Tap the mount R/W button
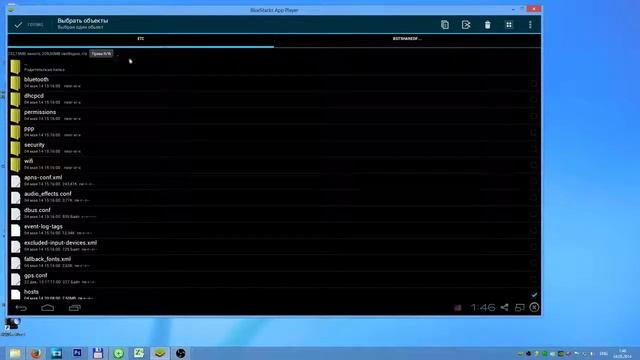The height and width of the screenshot is (360, 640). click(101, 53)
